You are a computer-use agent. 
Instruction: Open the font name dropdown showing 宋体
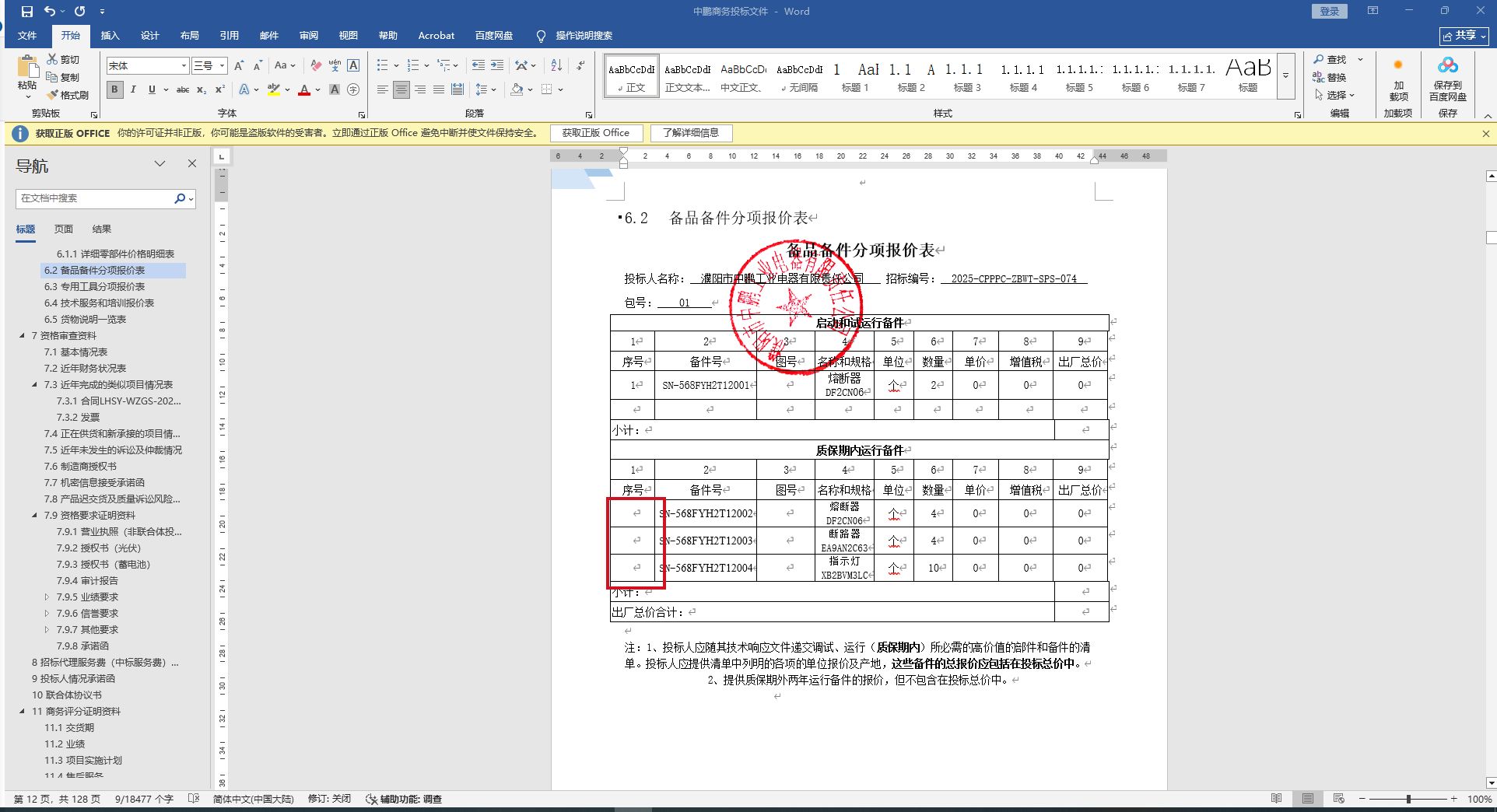click(x=184, y=66)
